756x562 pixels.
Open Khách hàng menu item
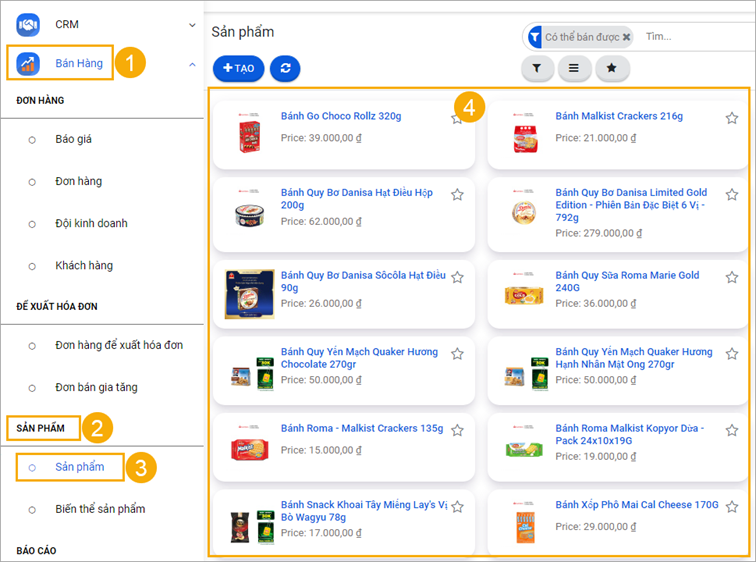84,266
